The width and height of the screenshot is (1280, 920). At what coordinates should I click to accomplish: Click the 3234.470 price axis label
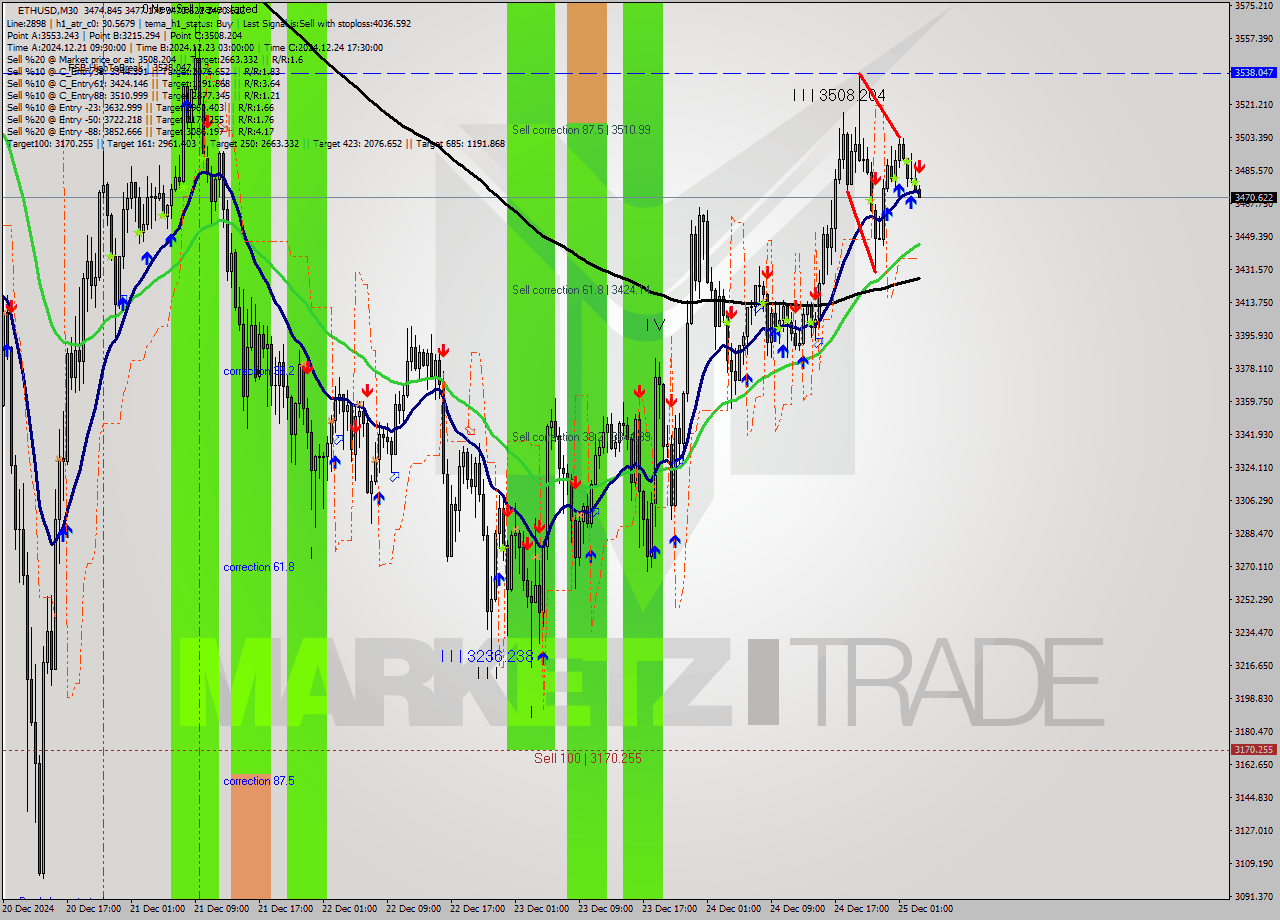click(1253, 633)
